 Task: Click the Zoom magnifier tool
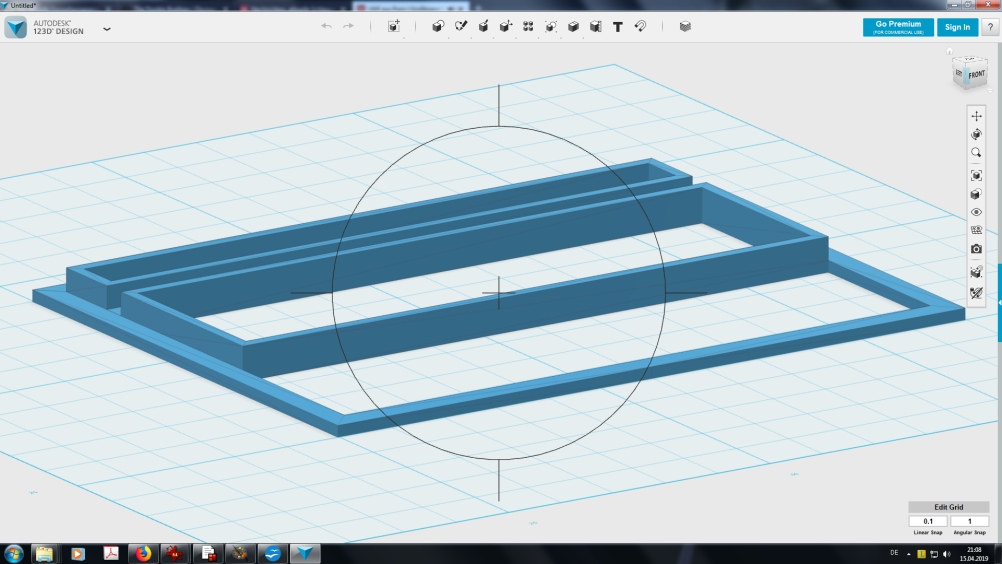click(977, 153)
